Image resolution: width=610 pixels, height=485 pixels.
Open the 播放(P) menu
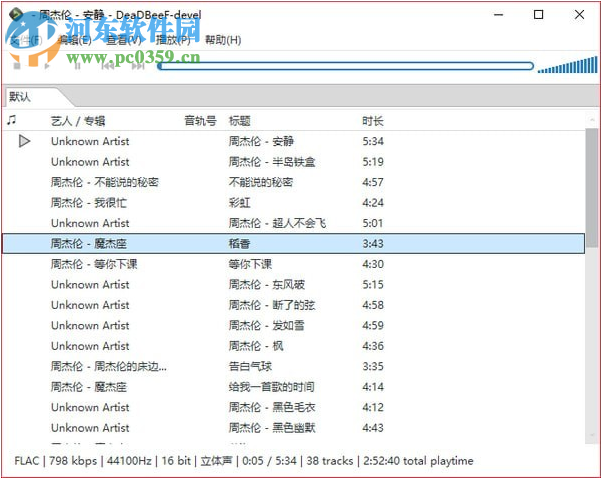pos(173,40)
